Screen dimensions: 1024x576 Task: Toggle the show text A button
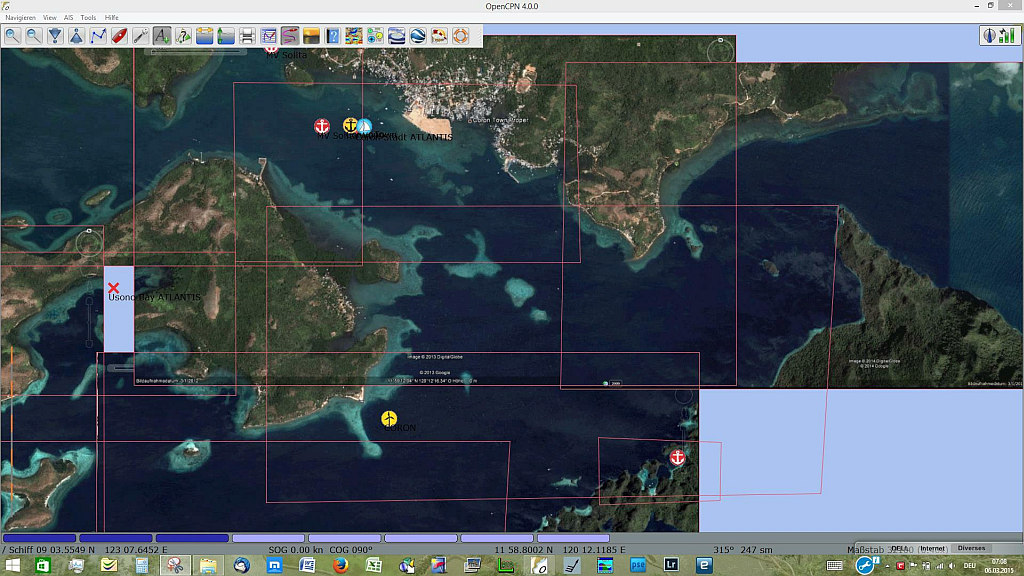point(162,36)
